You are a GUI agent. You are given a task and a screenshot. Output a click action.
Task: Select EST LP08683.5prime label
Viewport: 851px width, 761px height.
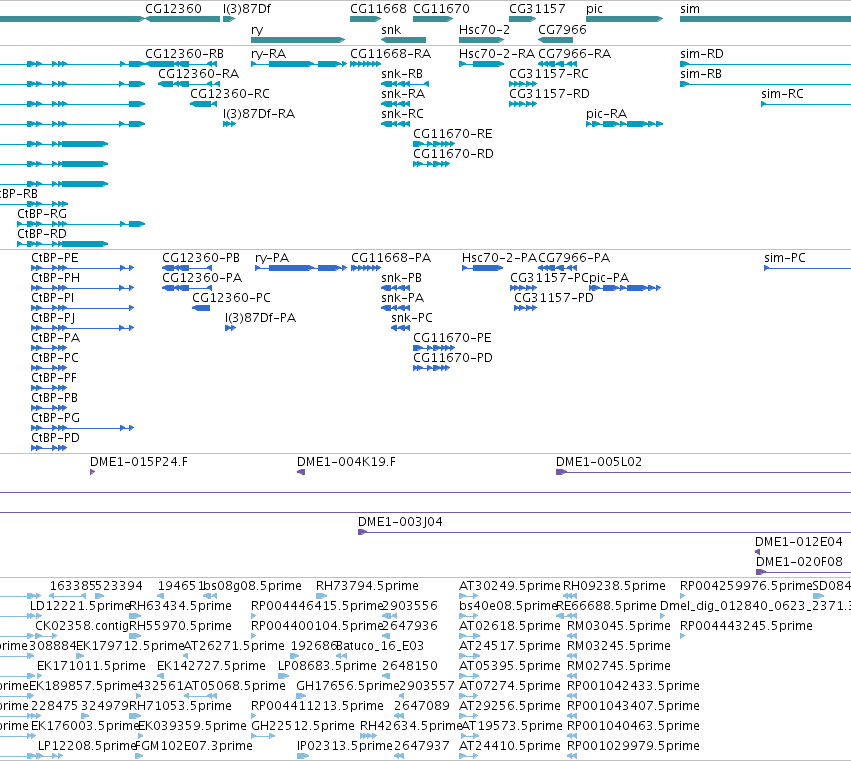[327, 666]
